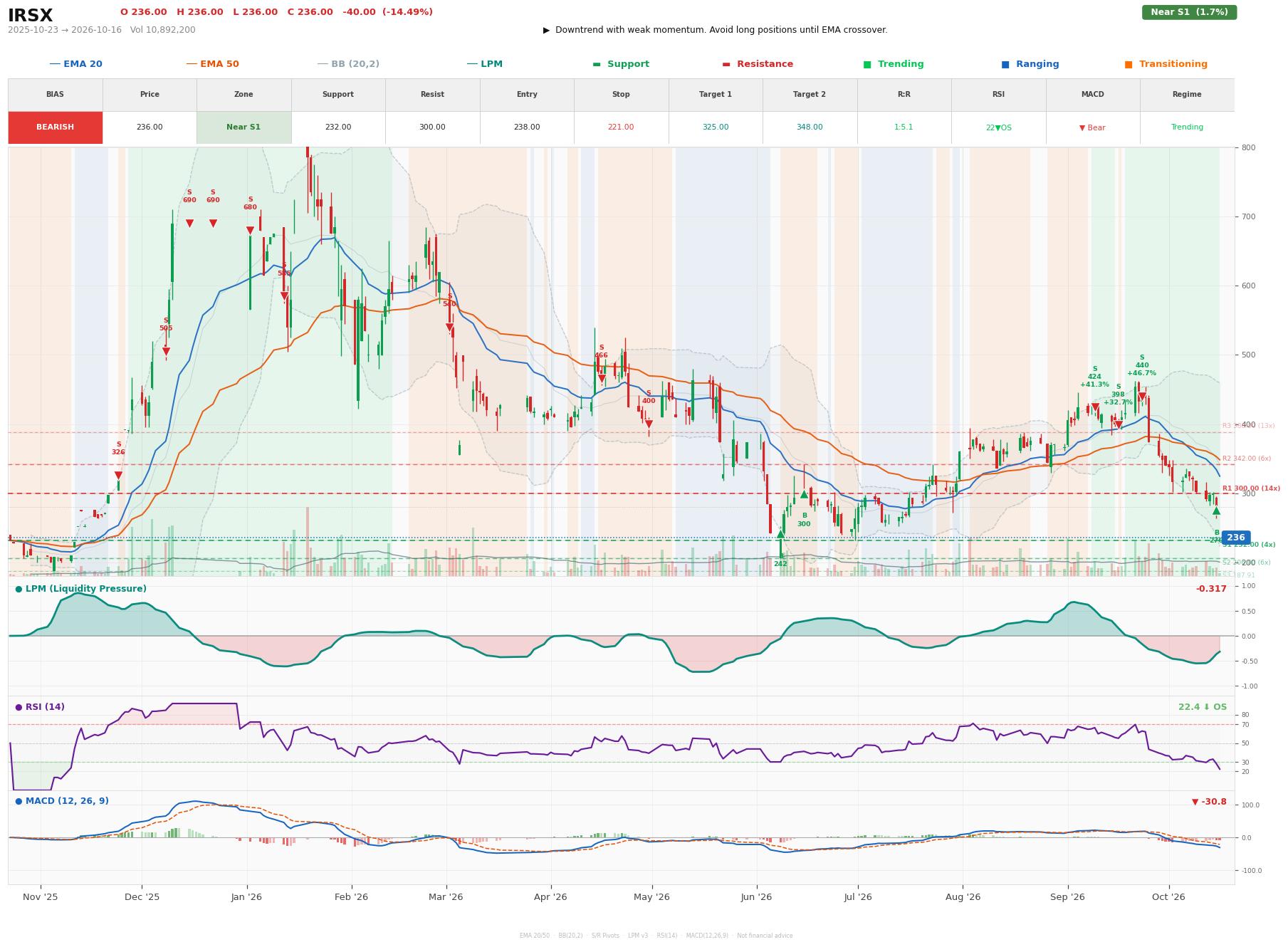
Task: Click the S 424 +41.3% sell marker
Action: coord(1095,408)
